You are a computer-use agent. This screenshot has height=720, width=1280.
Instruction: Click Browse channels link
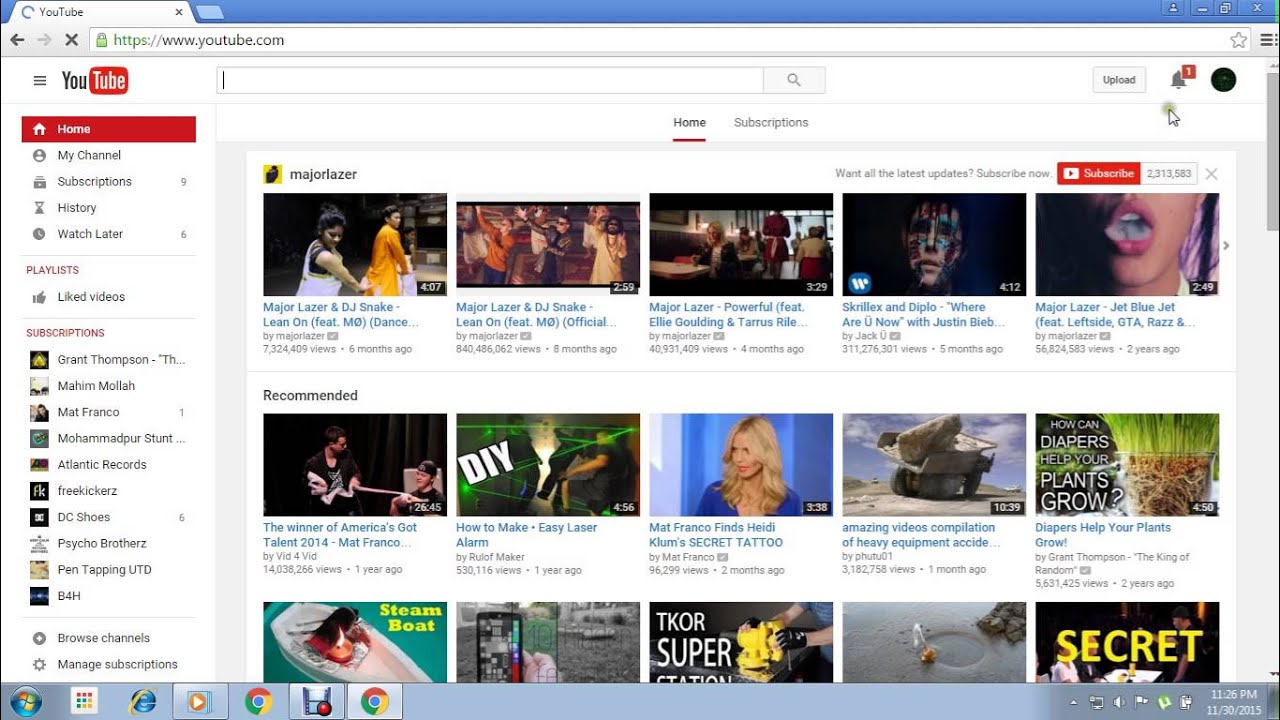coord(103,638)
